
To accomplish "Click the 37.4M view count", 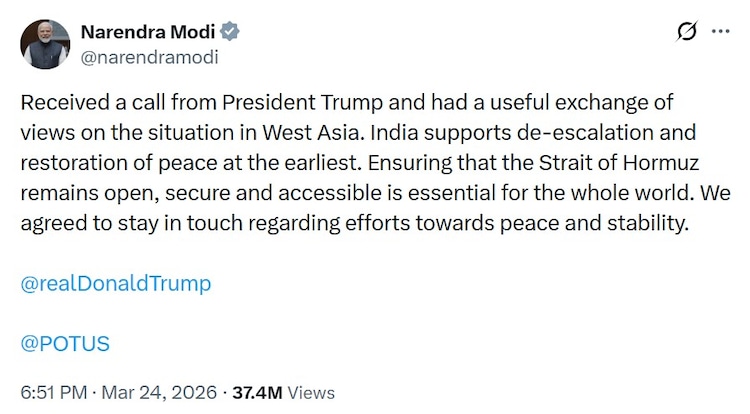I will pyautogui.click(x=257, y=392).
